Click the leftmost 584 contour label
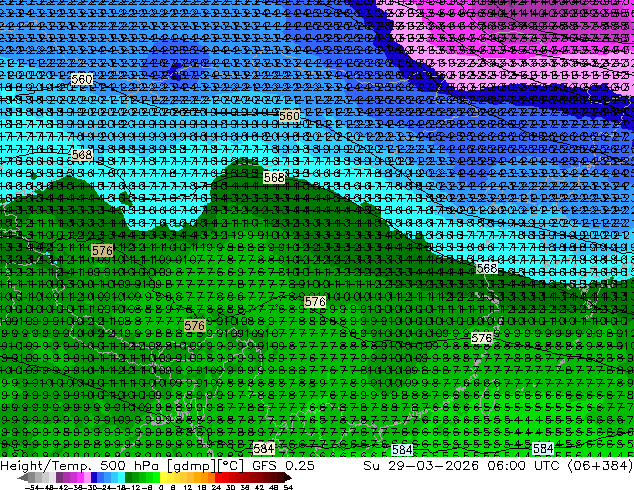Screen dimensions: 634x490 264,448
